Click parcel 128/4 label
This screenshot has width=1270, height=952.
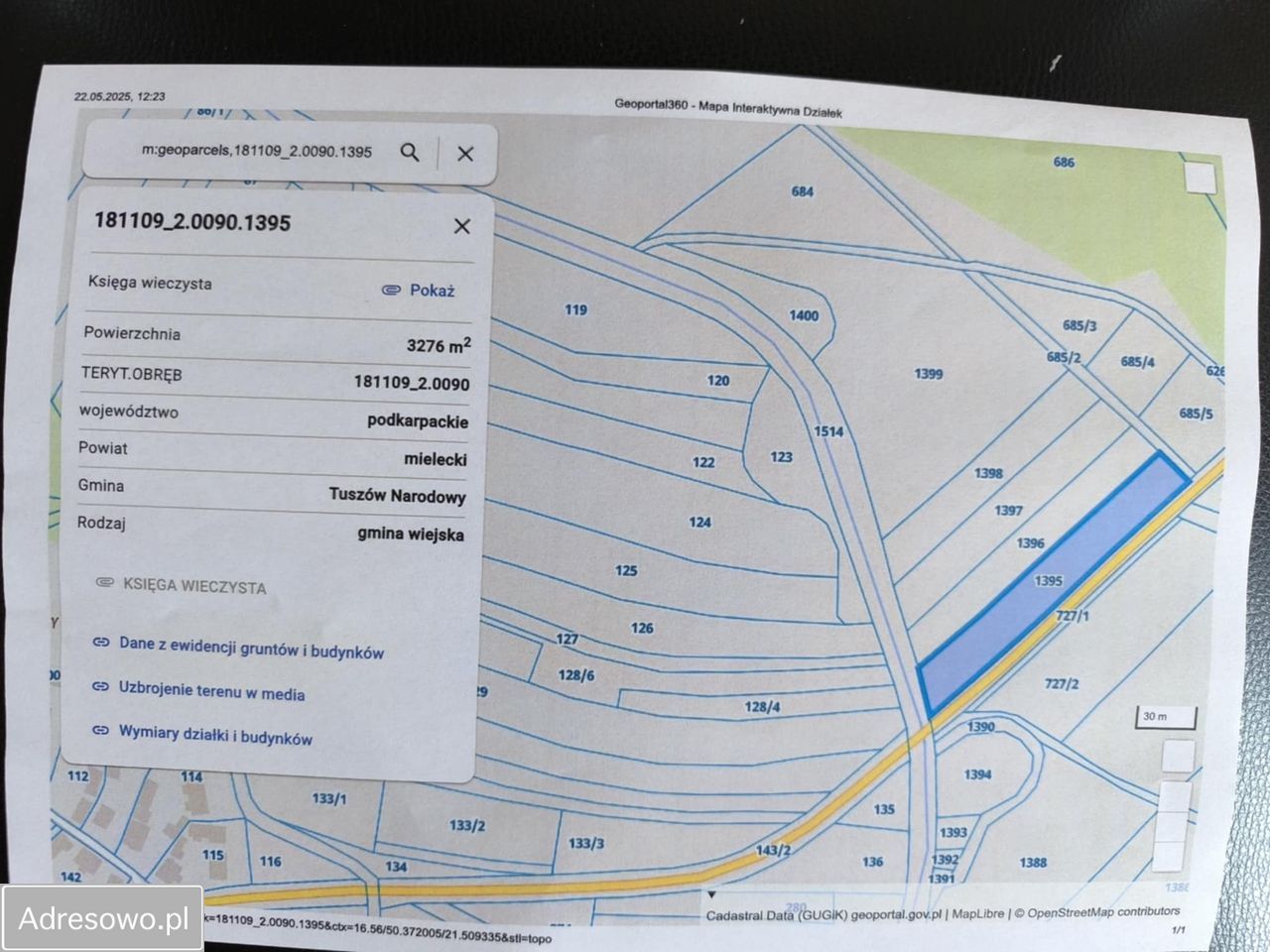[x=762, y=707]
